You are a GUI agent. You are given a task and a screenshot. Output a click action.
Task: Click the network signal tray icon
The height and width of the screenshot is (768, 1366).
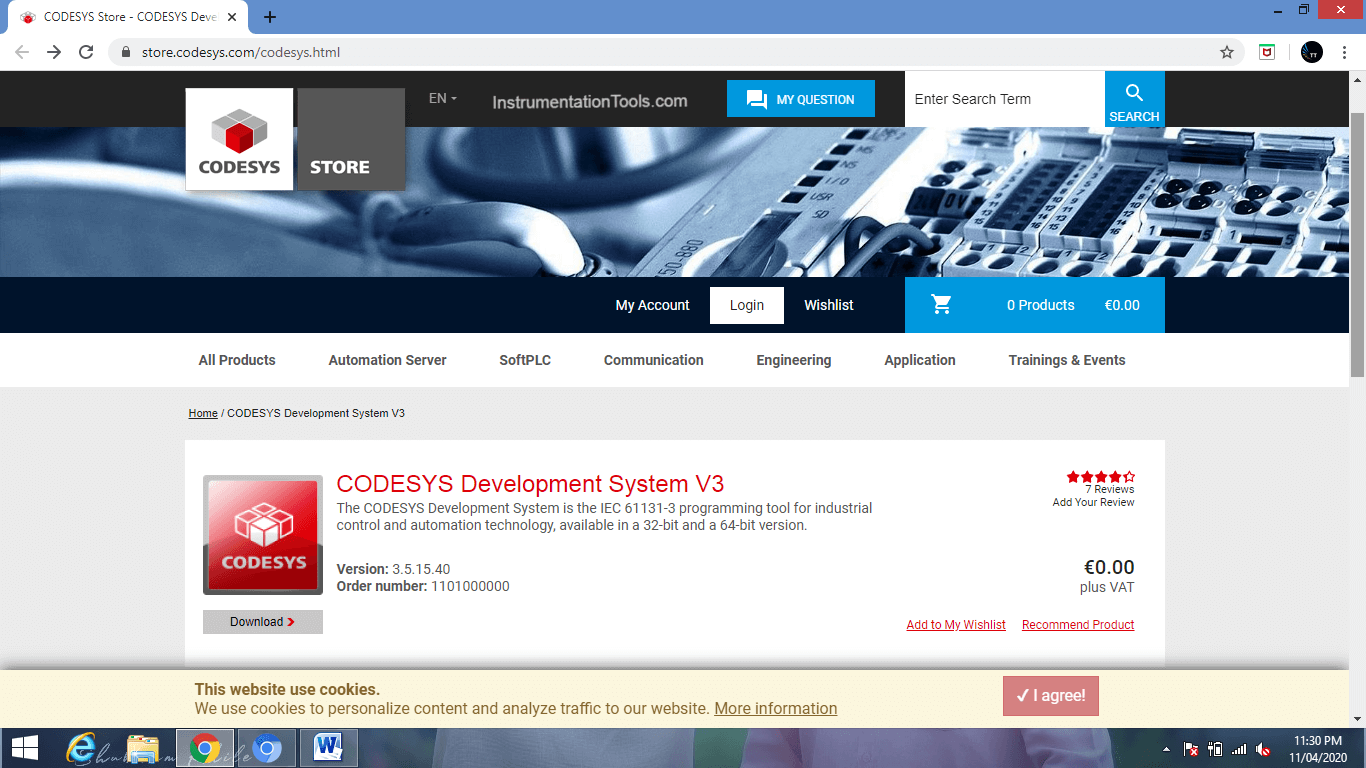(1239, 749)
